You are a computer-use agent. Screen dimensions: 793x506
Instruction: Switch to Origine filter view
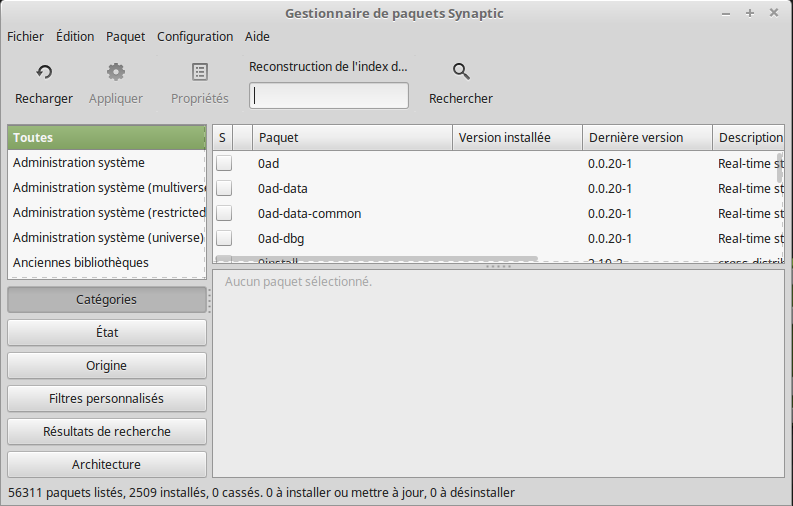[x=107, y=365]
